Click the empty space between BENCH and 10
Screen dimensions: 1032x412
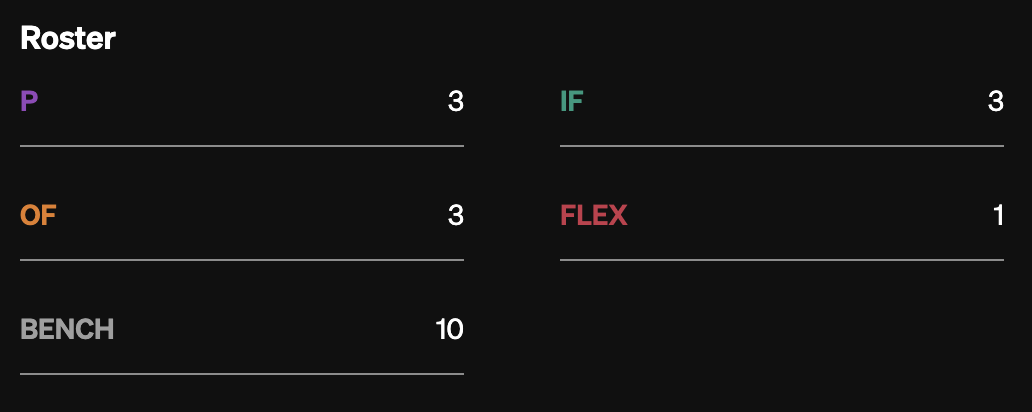[275, 330]
